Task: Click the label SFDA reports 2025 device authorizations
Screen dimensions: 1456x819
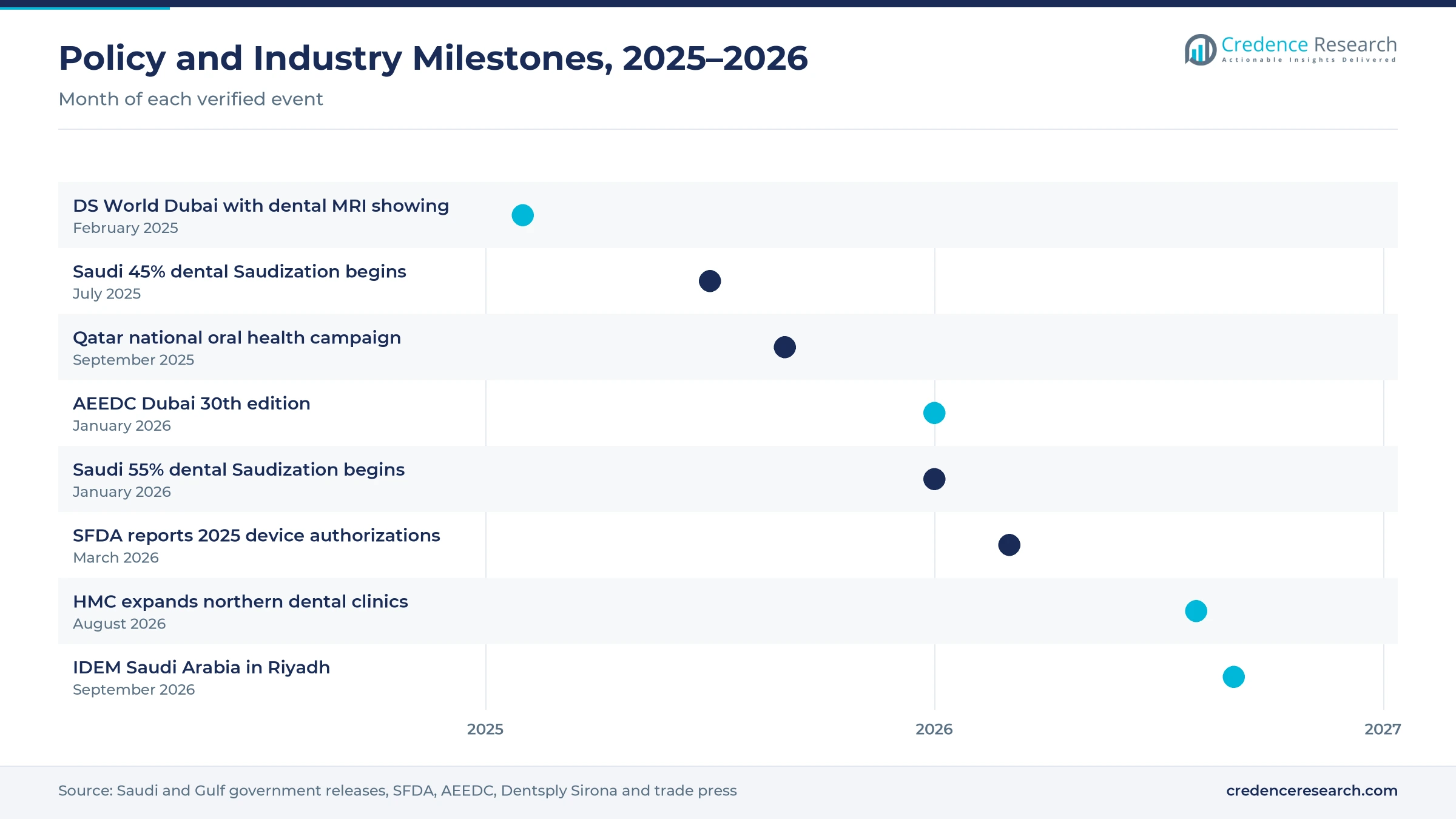Action: click(257, 536)
